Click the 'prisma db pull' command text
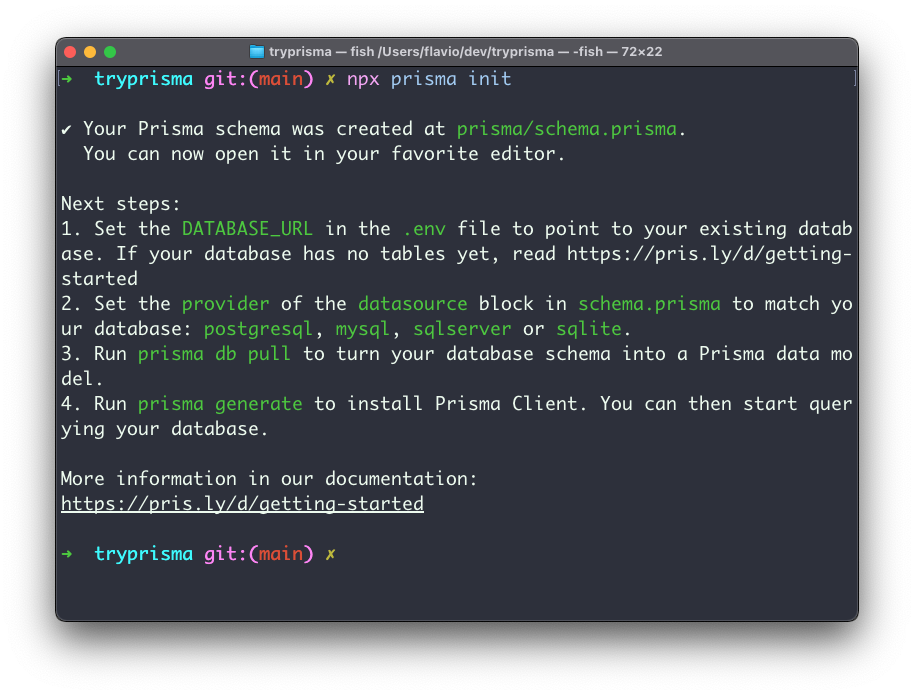This screenshot has width=914, height=695. (x=214, y=354)
